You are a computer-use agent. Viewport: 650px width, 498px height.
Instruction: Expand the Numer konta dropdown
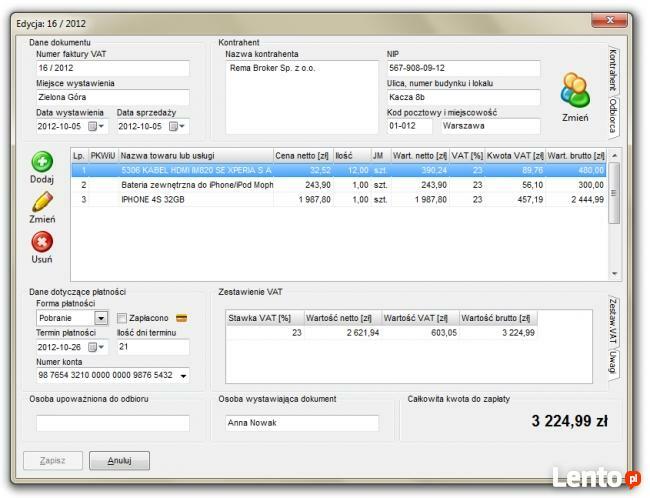[183, 376]
